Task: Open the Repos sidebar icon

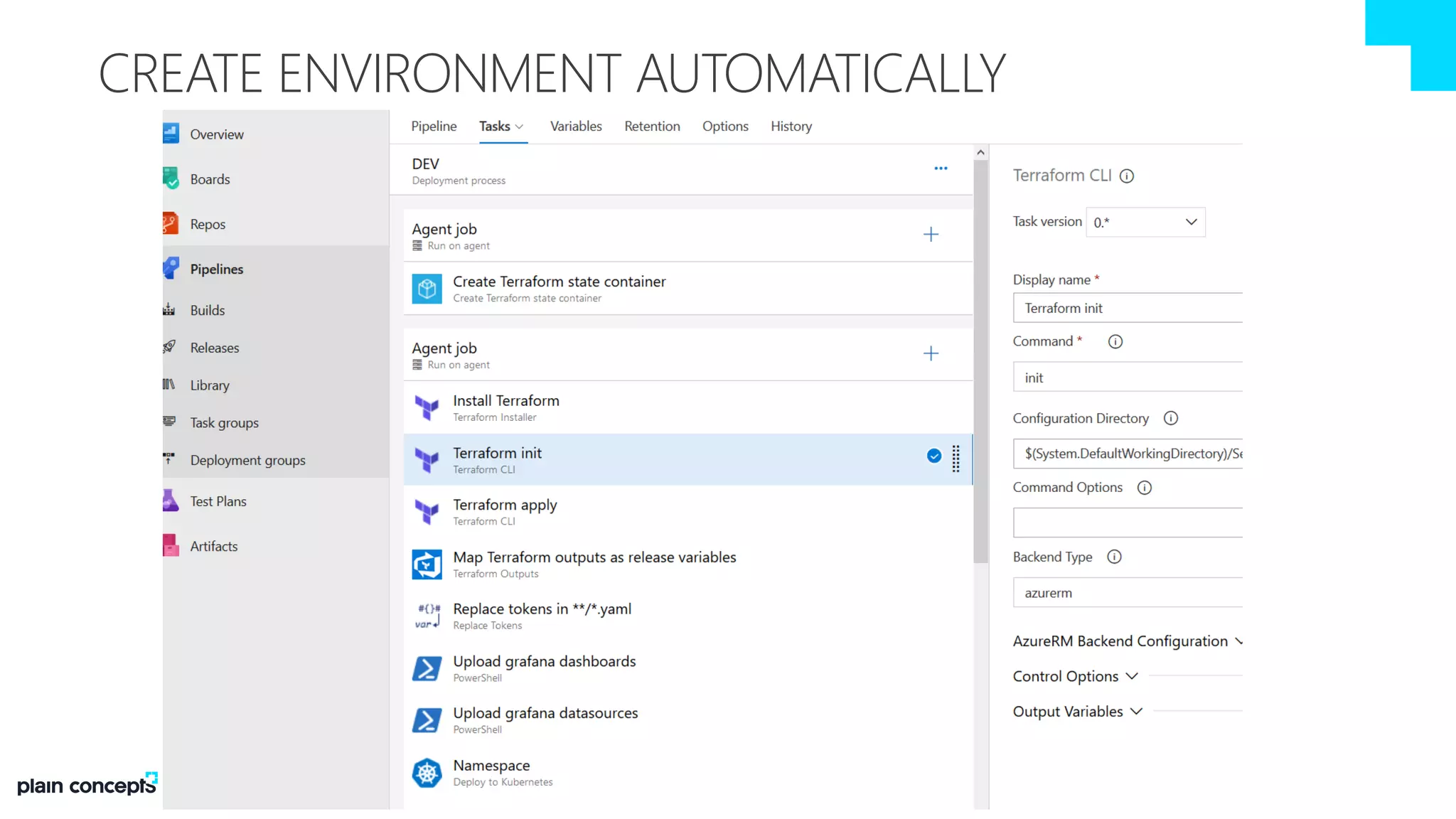Action: pyautogui.click(x=171, y=223)
